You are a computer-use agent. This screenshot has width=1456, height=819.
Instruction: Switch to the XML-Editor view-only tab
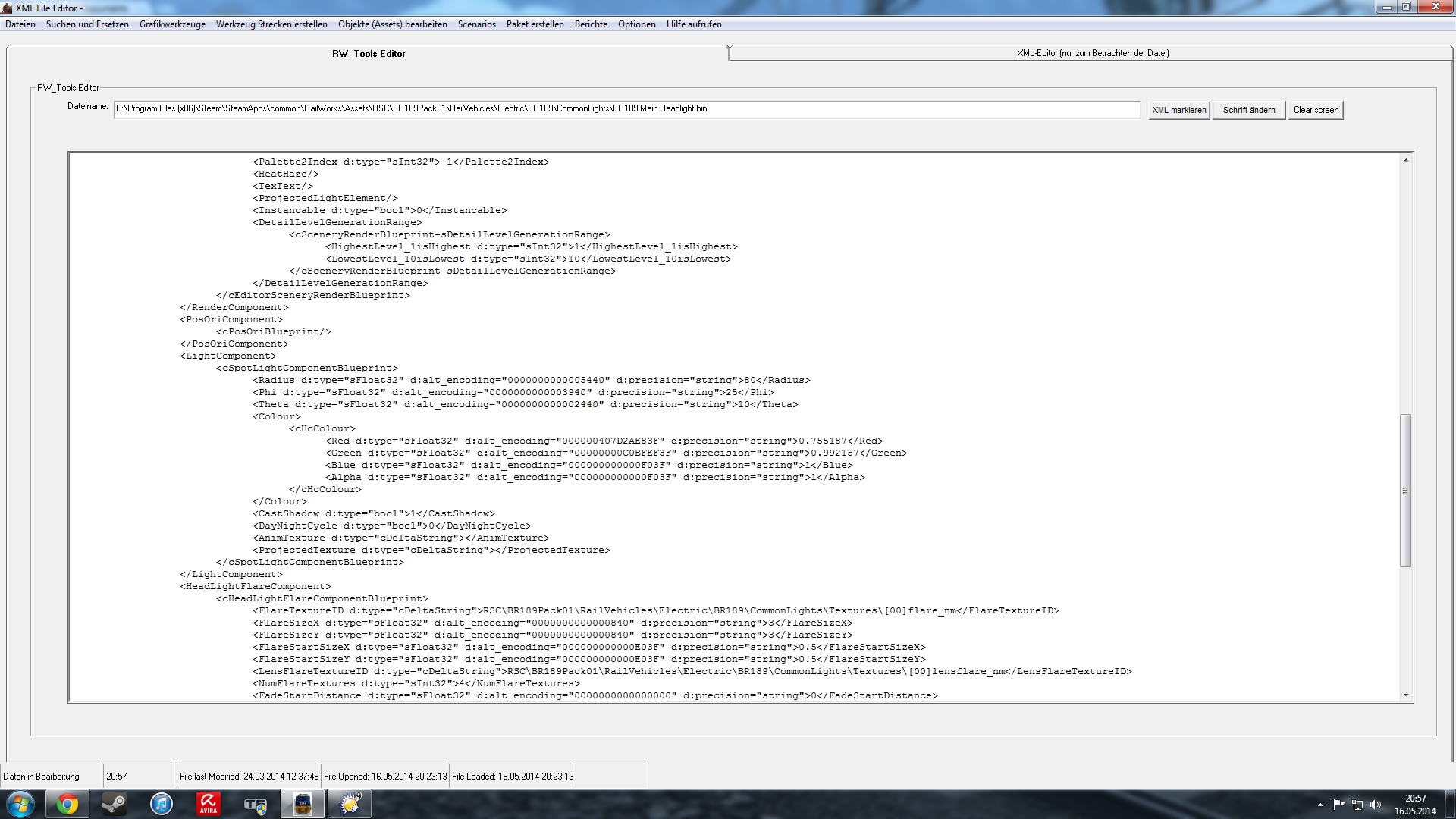pyautogui.click(x=1092, y=53)
